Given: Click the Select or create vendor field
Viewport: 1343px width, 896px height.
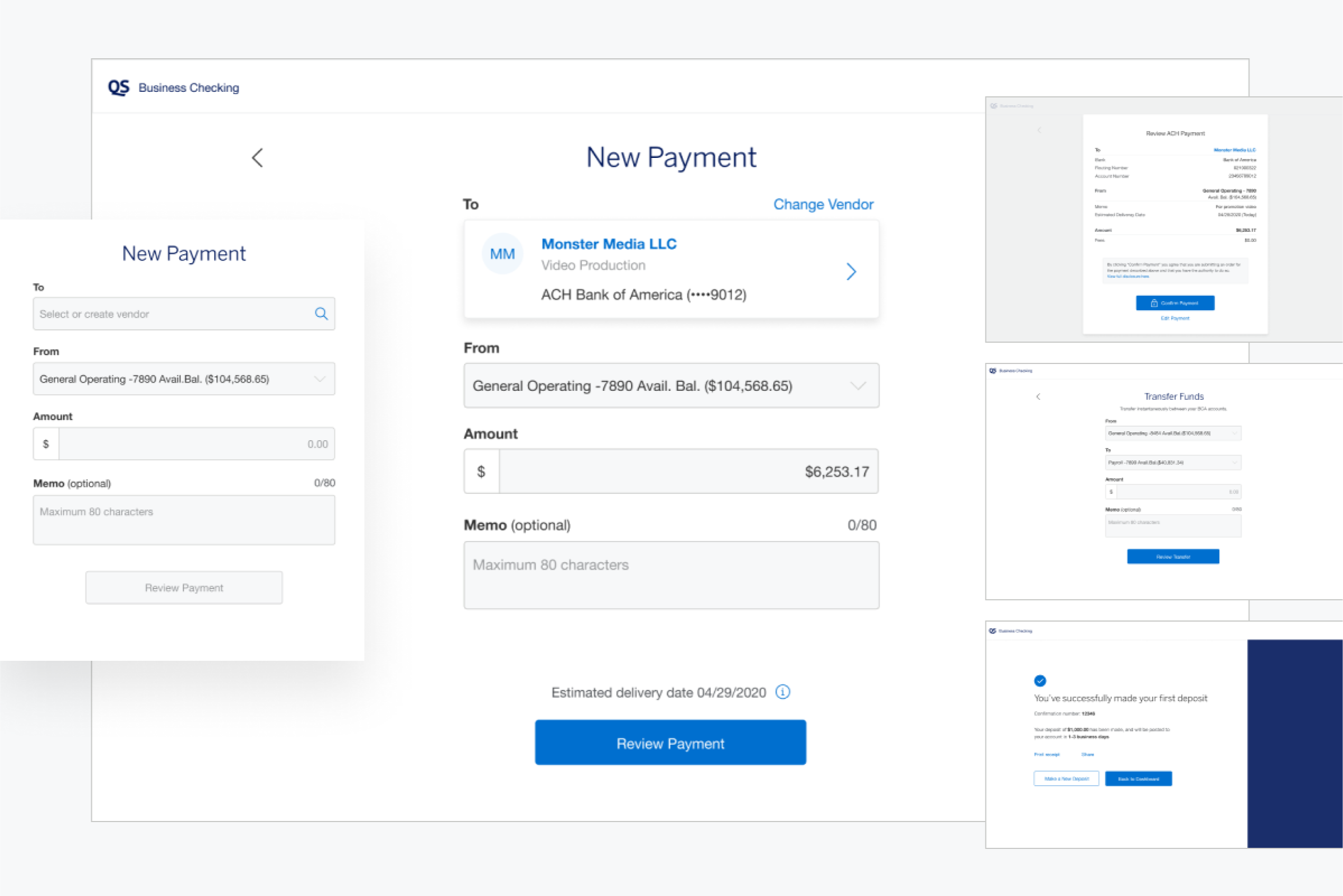Looking at the screenshot, I should pyautogui.click(x=171, y=314).
